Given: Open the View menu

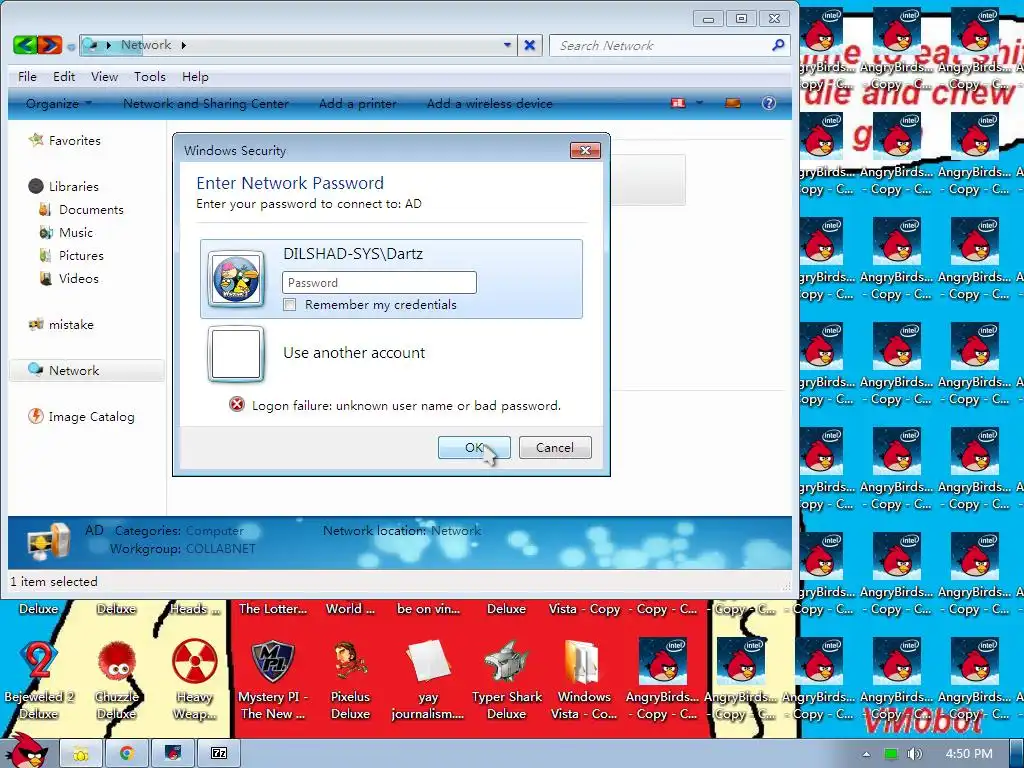Looking at the screenshot, I should [104, 76].
